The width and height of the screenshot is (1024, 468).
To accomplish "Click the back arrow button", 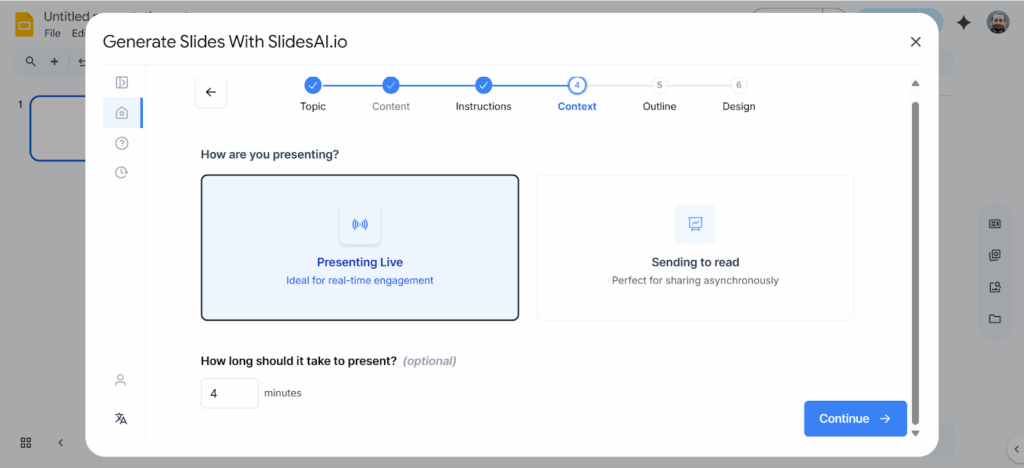I will (x=210, y=92).
